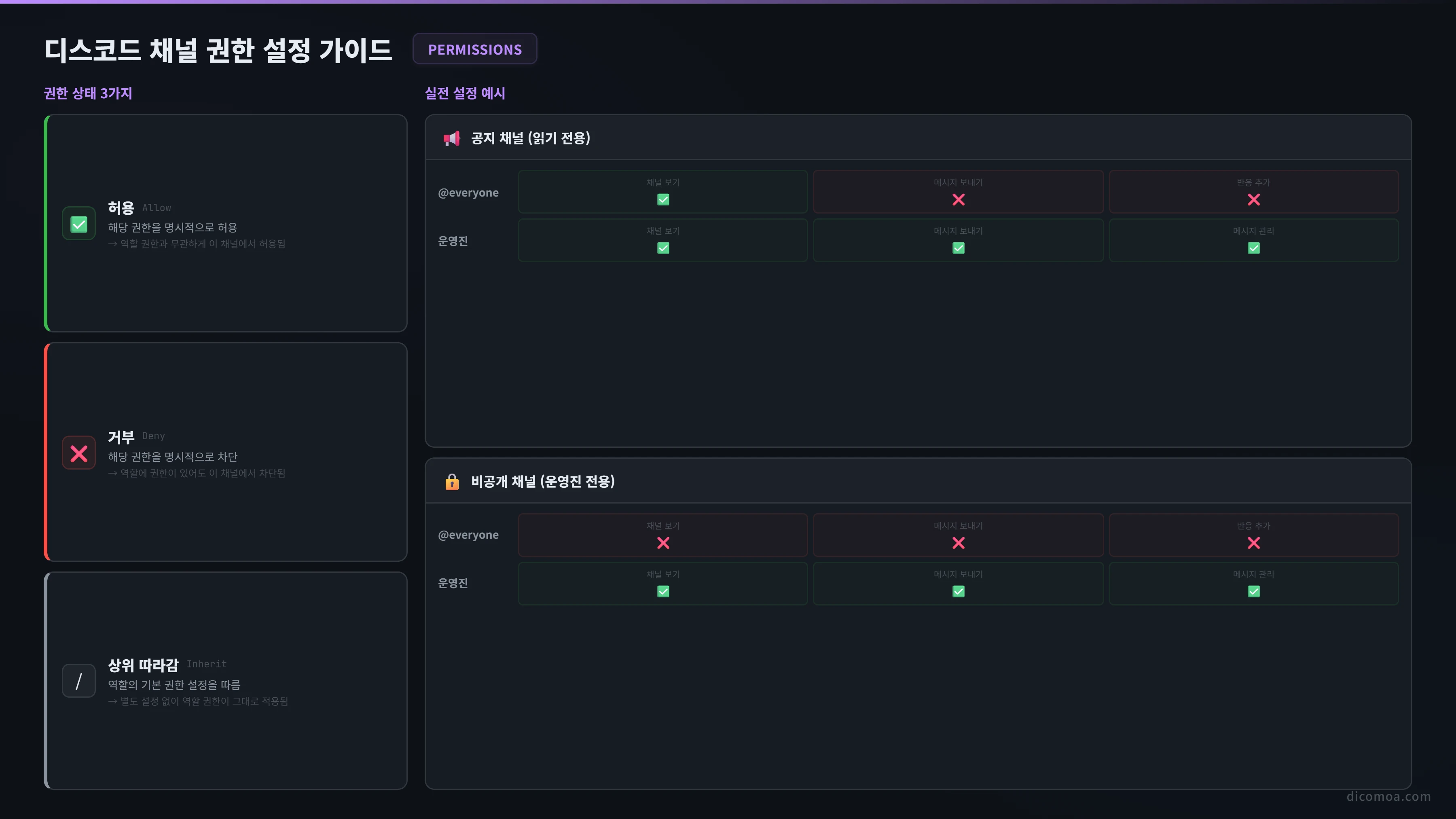Click the green Allow checkmark icon
The width and height of the screenshot is (1456, 819).
78,224
